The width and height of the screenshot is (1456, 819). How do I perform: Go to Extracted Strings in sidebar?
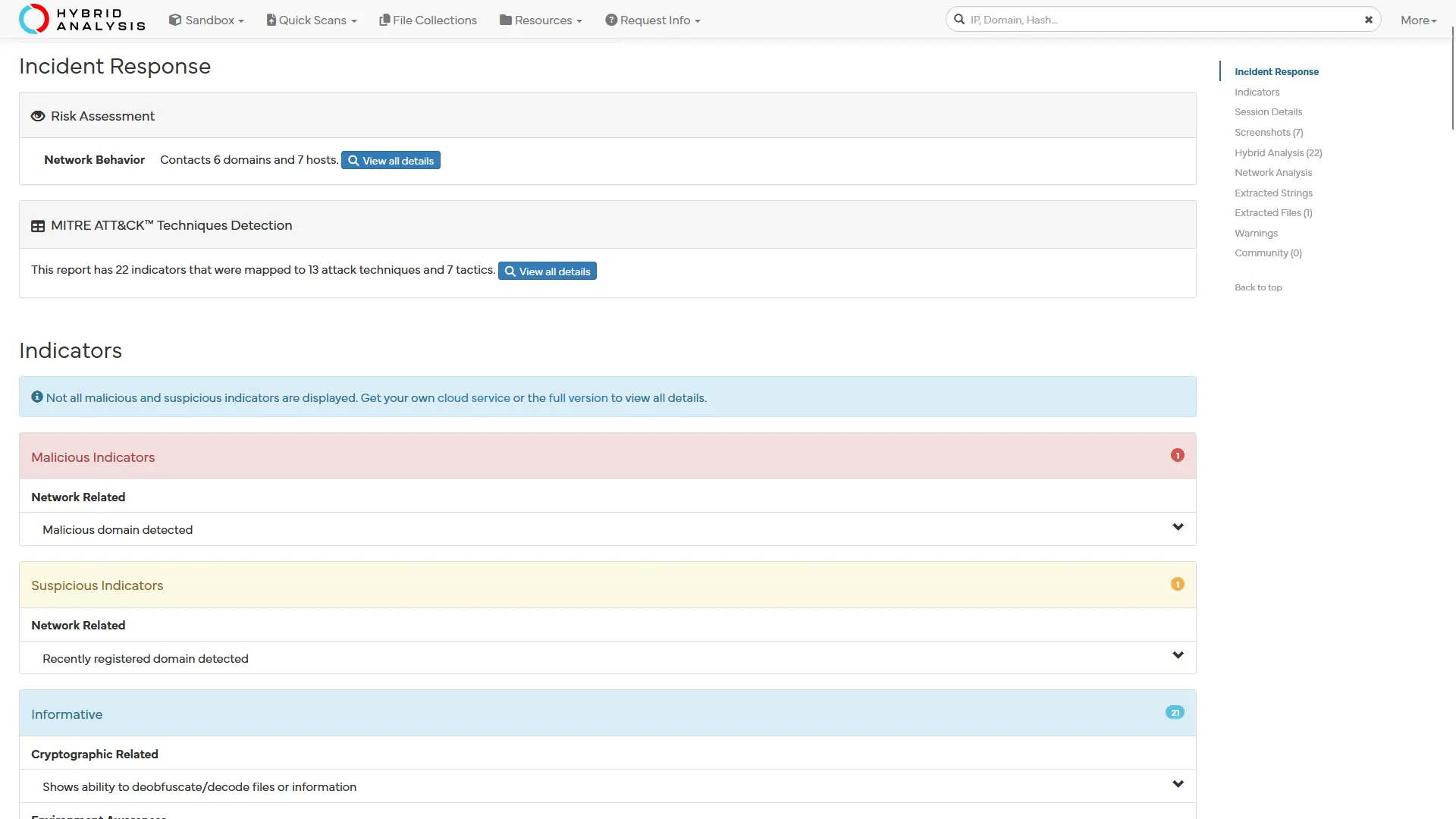(1273, 193)
